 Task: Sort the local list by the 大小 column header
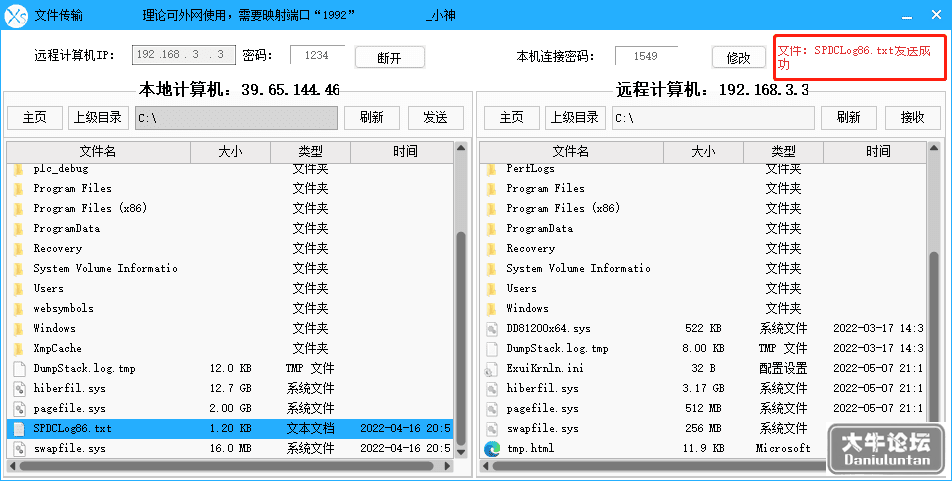231,151
